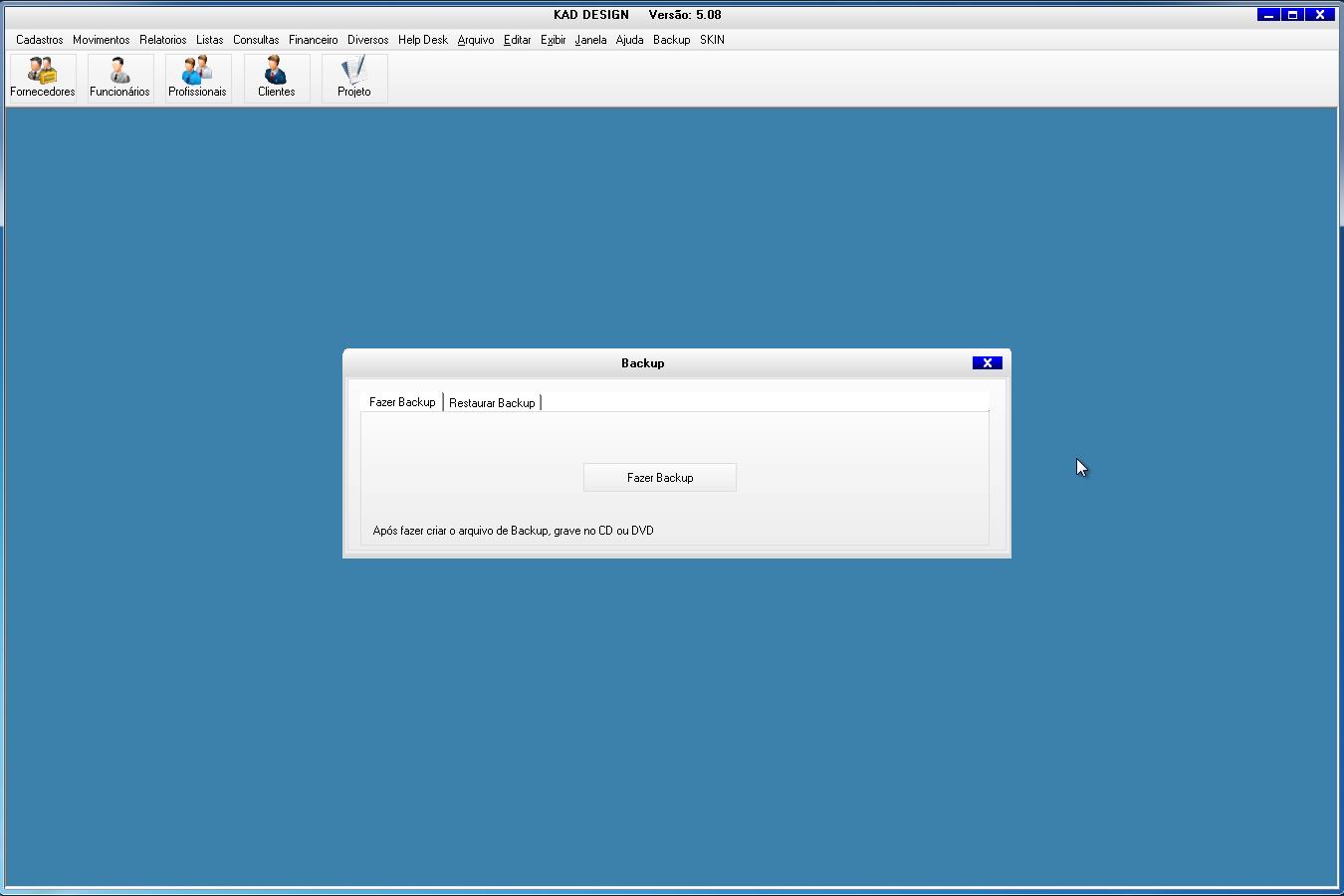Click the SKIN menu item
Image resolution: width=1344 pixels, height=896 pixels.
tap(712, 40)
